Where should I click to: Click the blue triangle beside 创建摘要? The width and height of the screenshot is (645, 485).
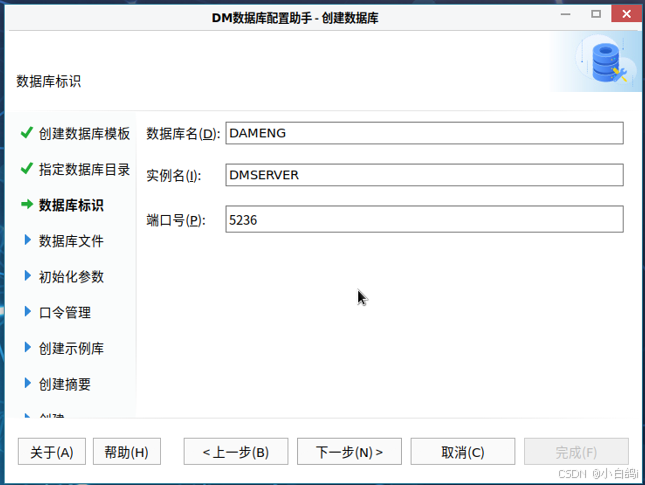28,383
